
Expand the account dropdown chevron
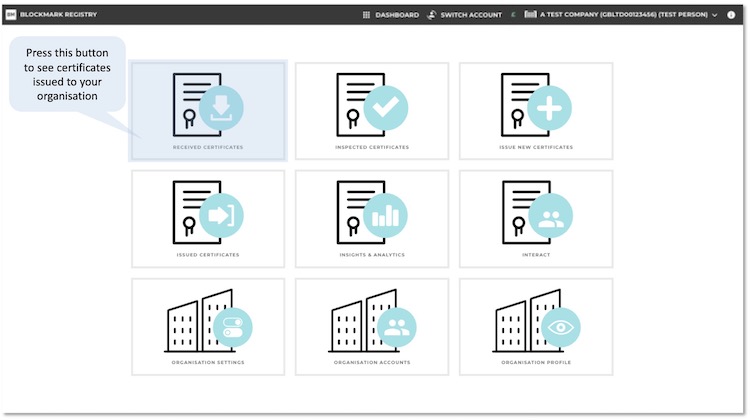point(715,15)
